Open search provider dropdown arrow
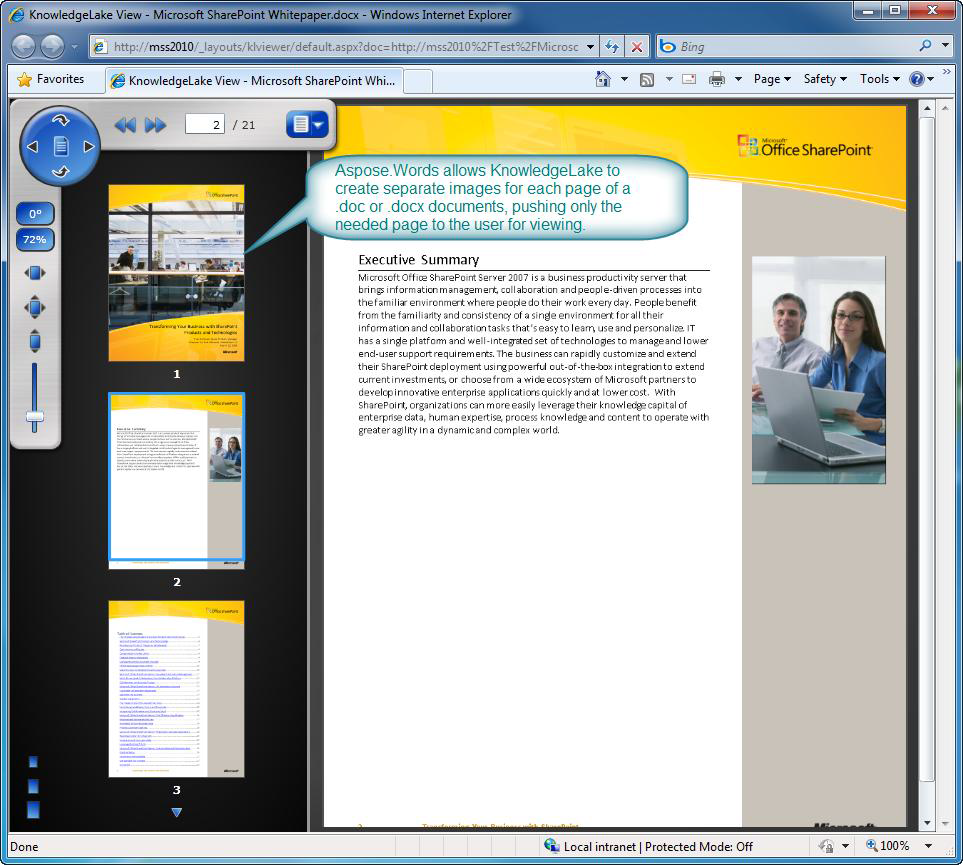 pos(945,46)
